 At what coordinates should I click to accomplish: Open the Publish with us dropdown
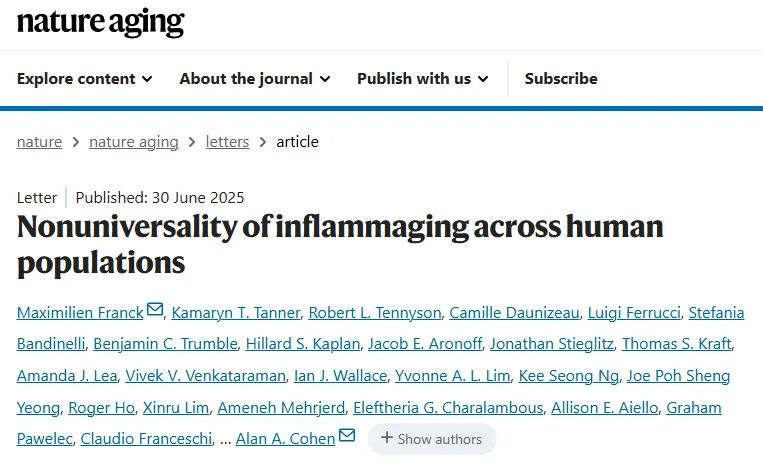pyautogui.click(x=422, y=79)
